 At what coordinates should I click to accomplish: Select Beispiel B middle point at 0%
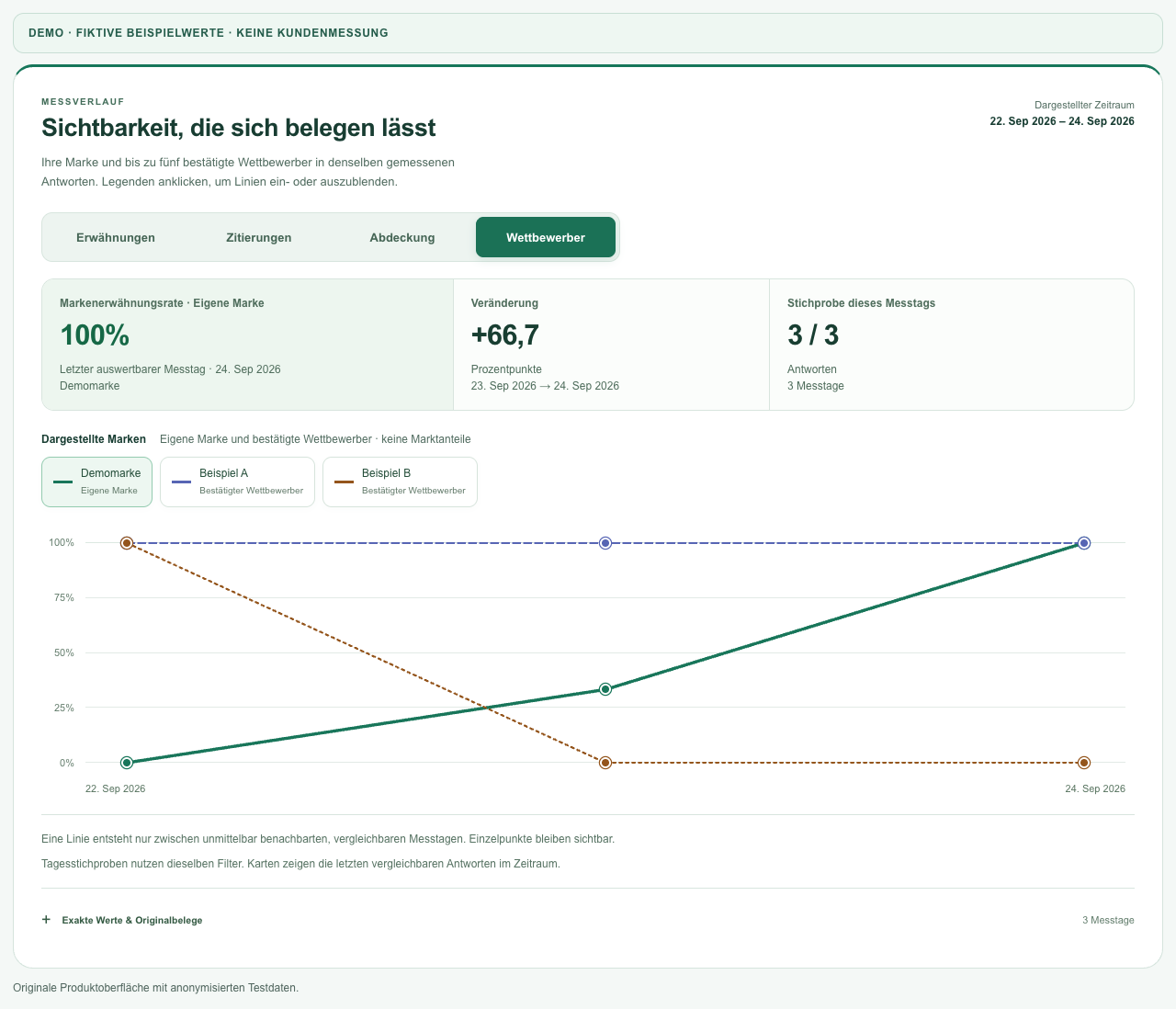605,763
